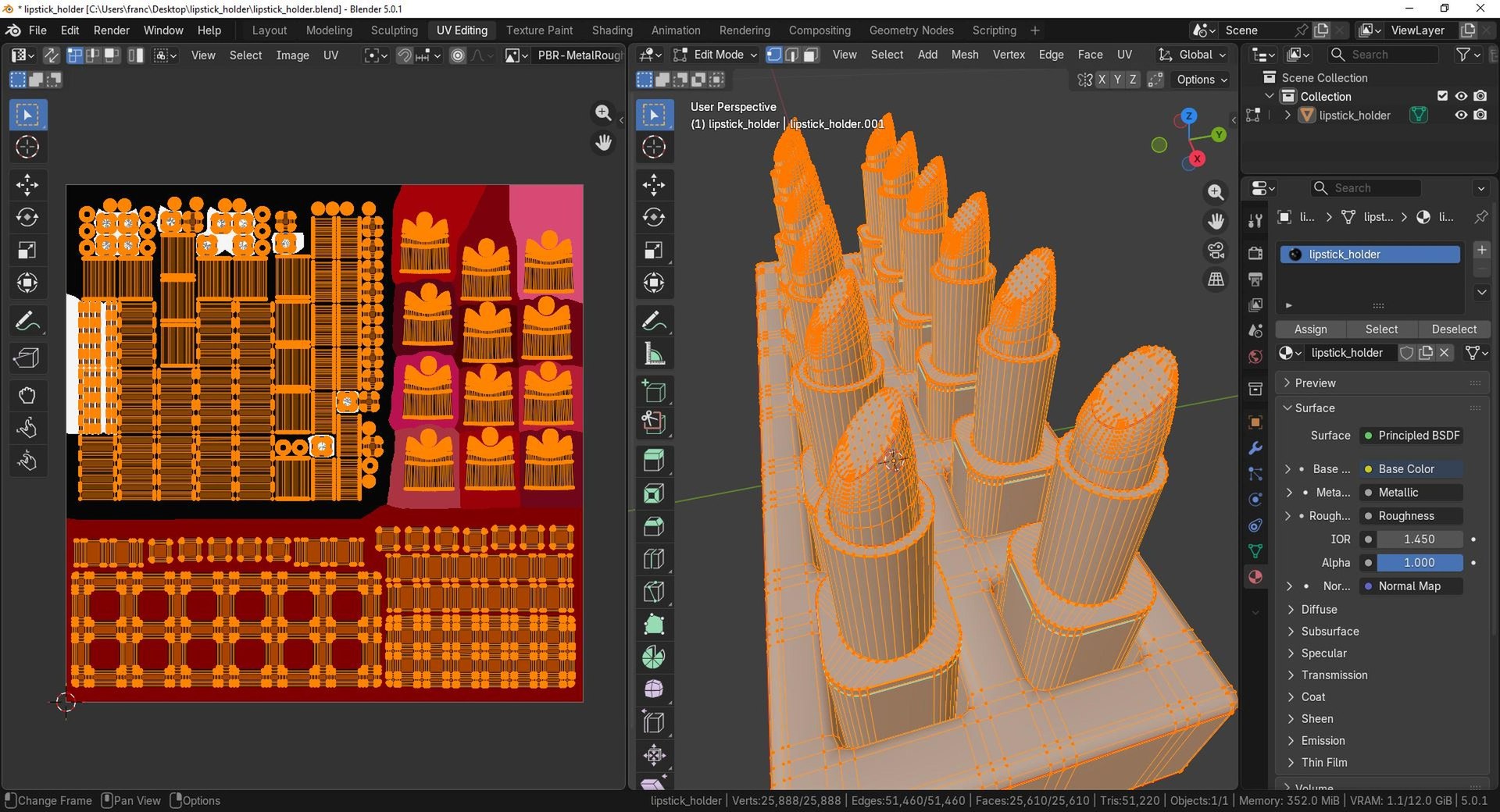This screenshot has width=1500, height=812.
Task: Toggle fake user shield for material
Action: (x=1406, y=353)
